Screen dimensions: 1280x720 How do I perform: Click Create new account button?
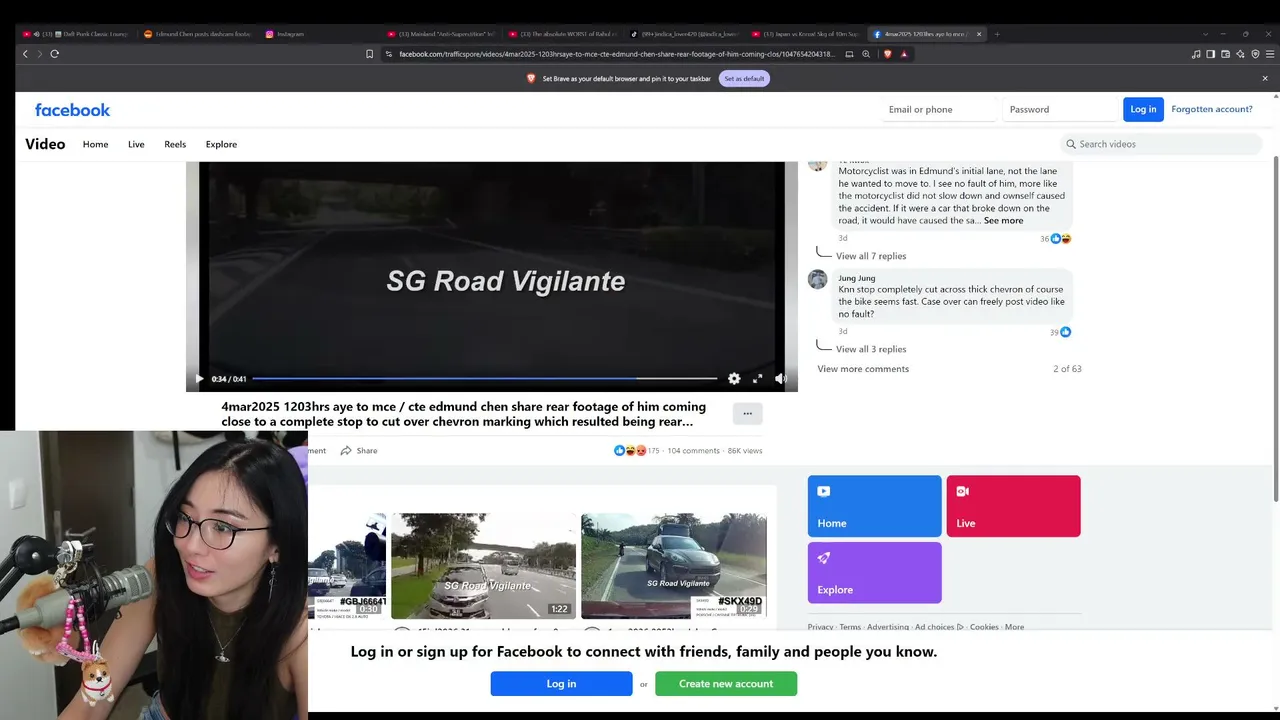coord(726,684)
